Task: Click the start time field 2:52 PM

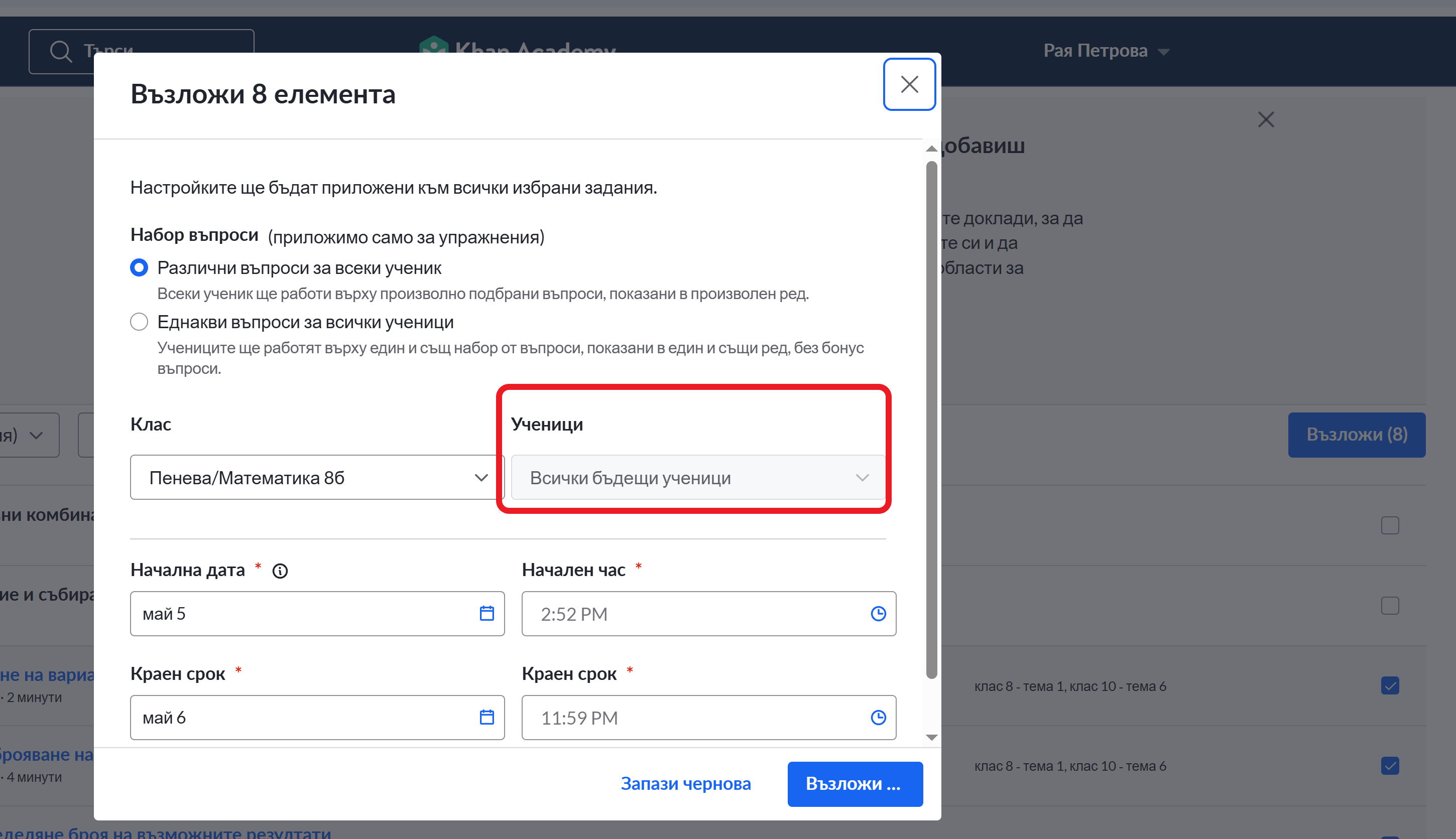Action: (x=708, y=613)
